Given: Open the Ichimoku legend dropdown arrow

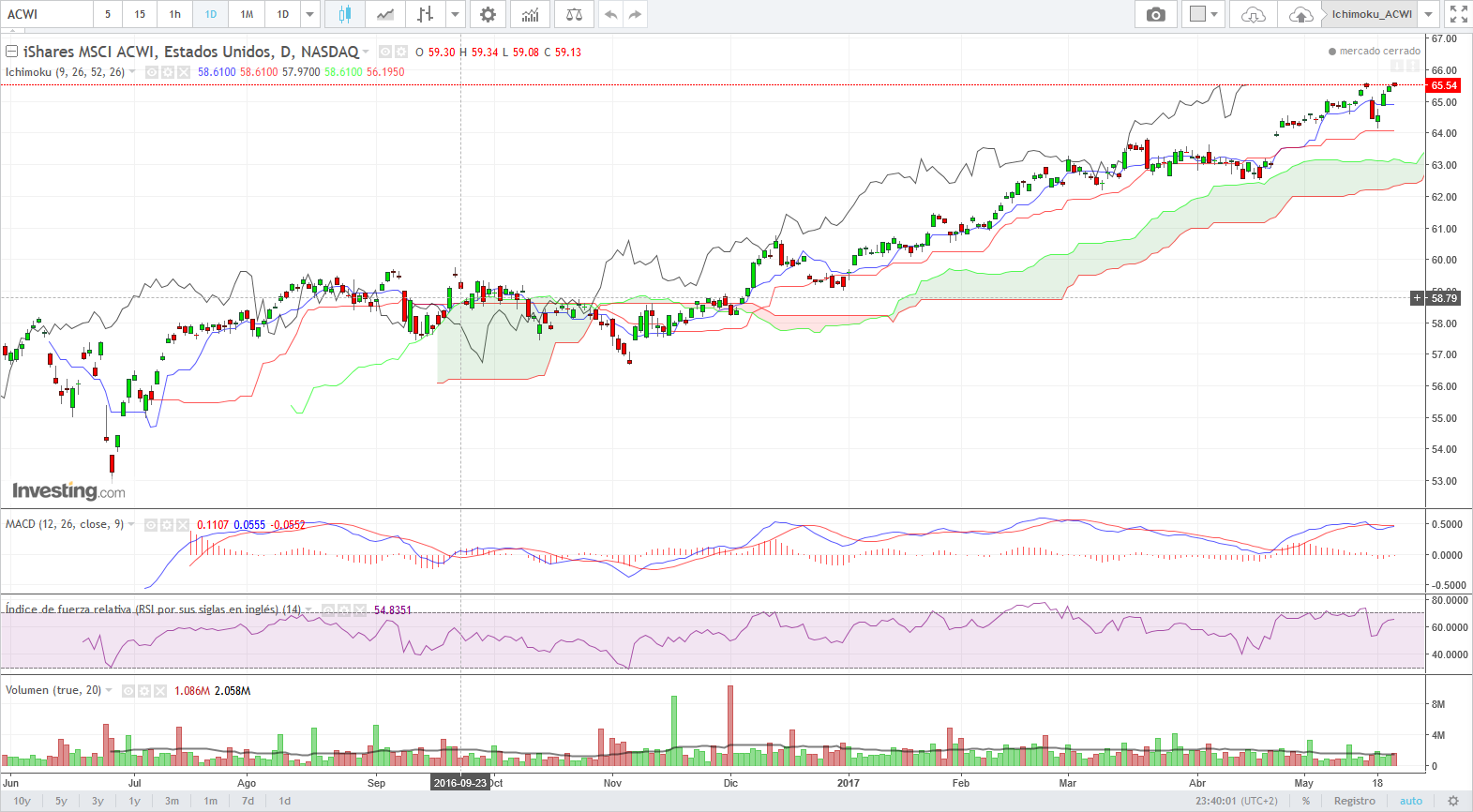Looking at the screenshot, I should pos(132,72).
